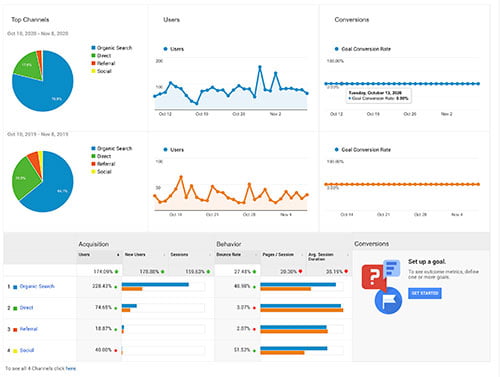500x377 pixels.
Task: Sort by the Users column arrow
Action: click(118, 255)
